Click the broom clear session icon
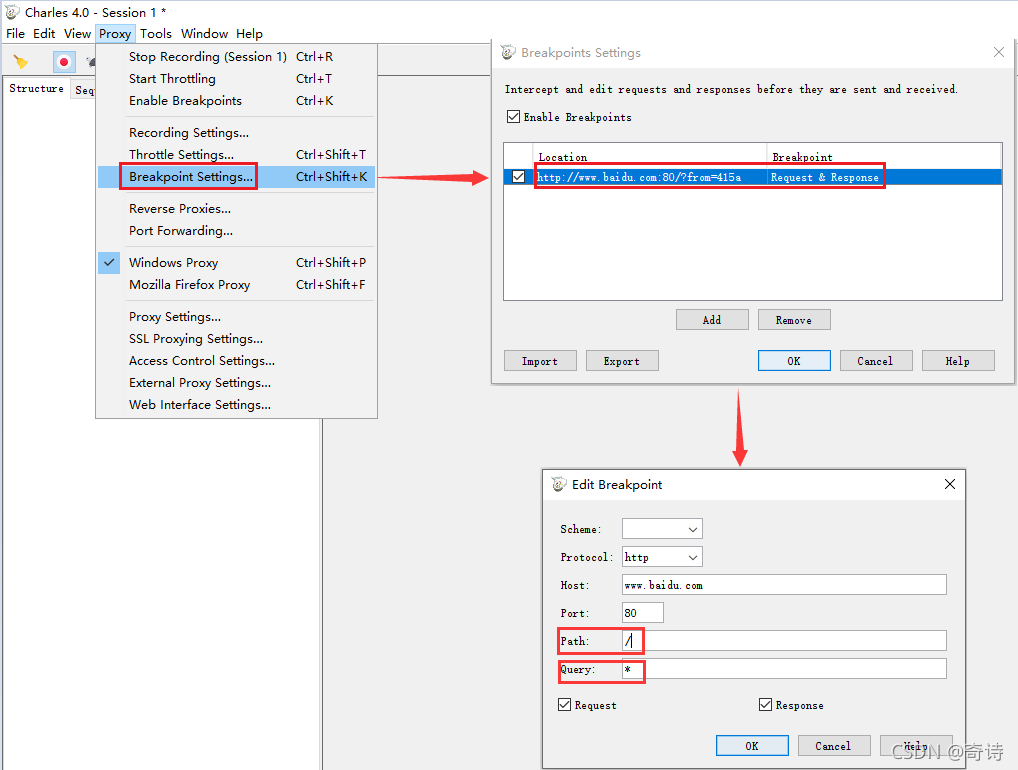The image size is (1018, 770). point(21,62)
